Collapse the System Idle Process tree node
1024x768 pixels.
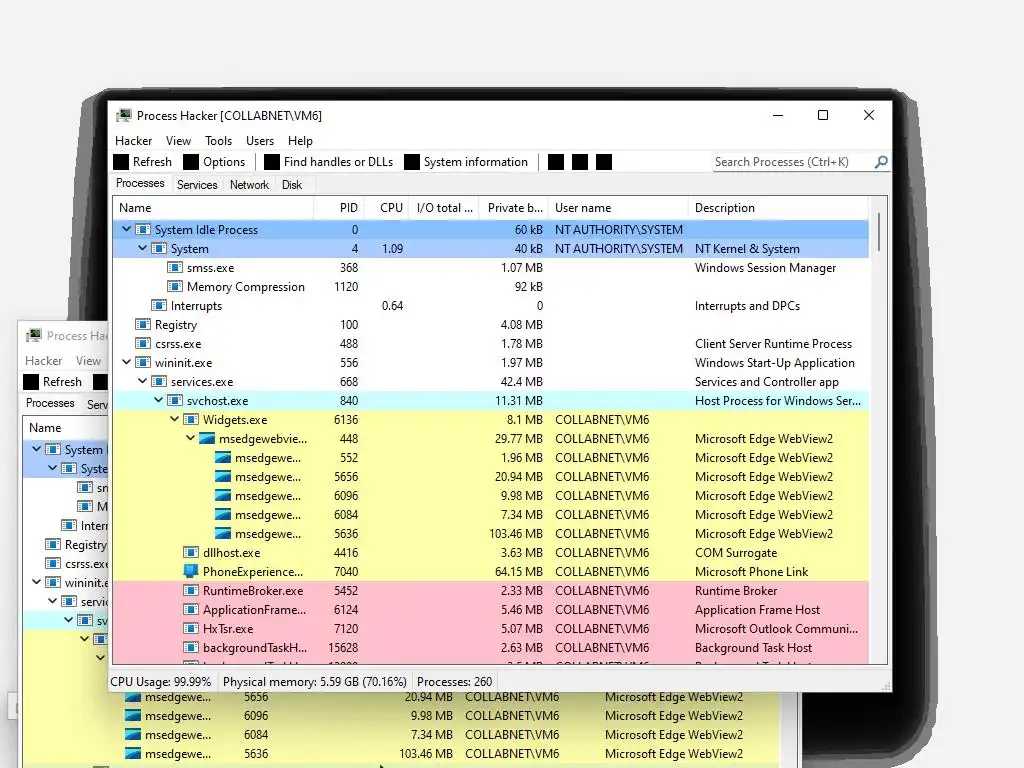click(x=127, y=229)
